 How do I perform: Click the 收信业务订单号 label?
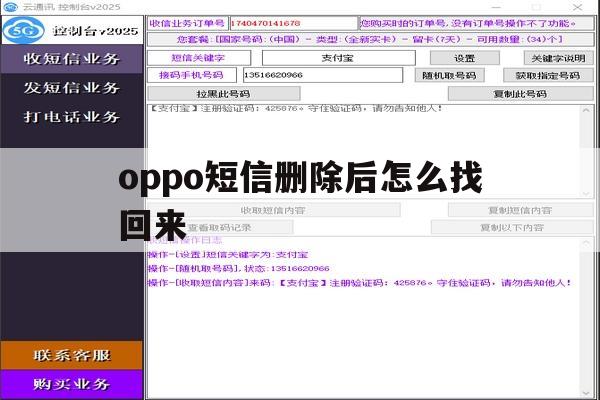click(188, 23)
